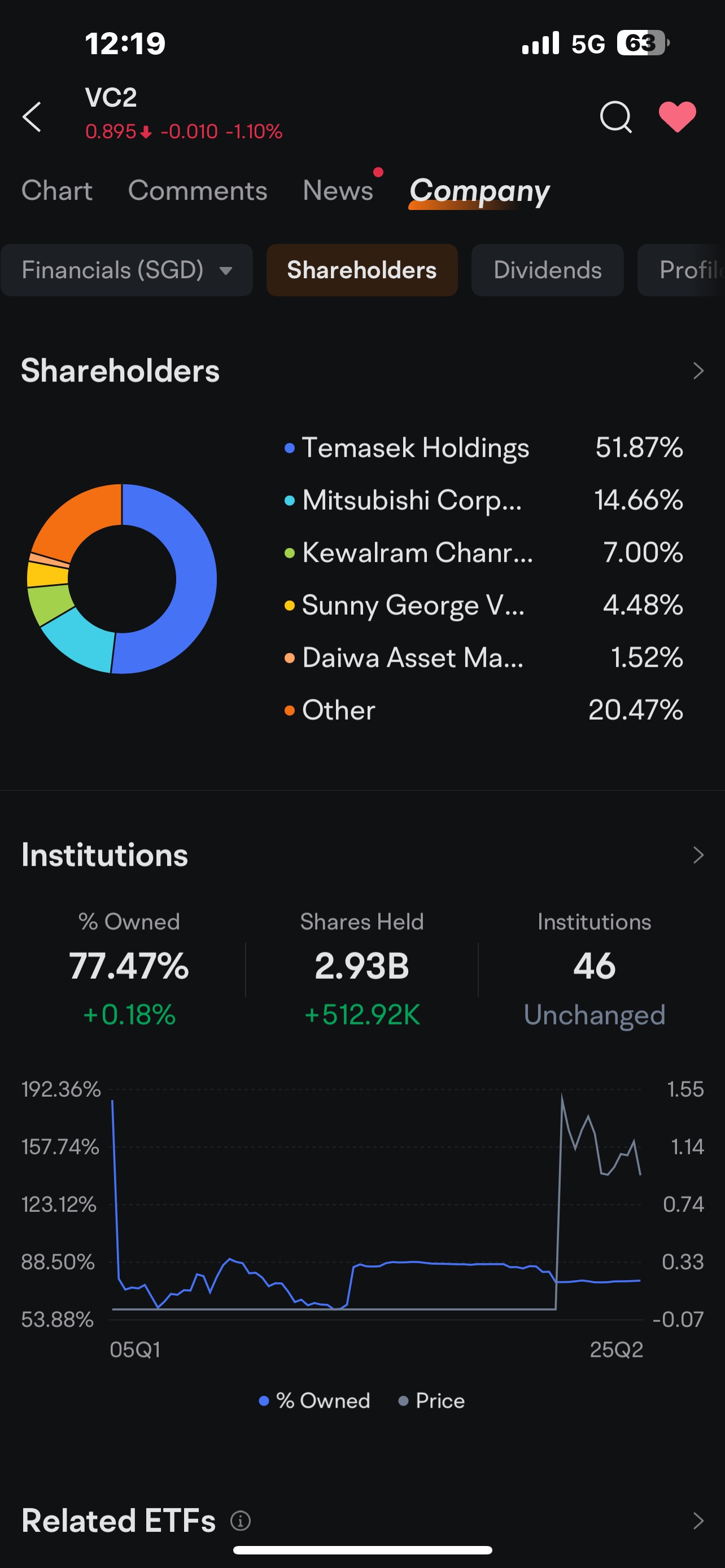Expand the Related ETFs chevron
Viewport: 725px width, 1568px height.
[x=698, y=1521]
